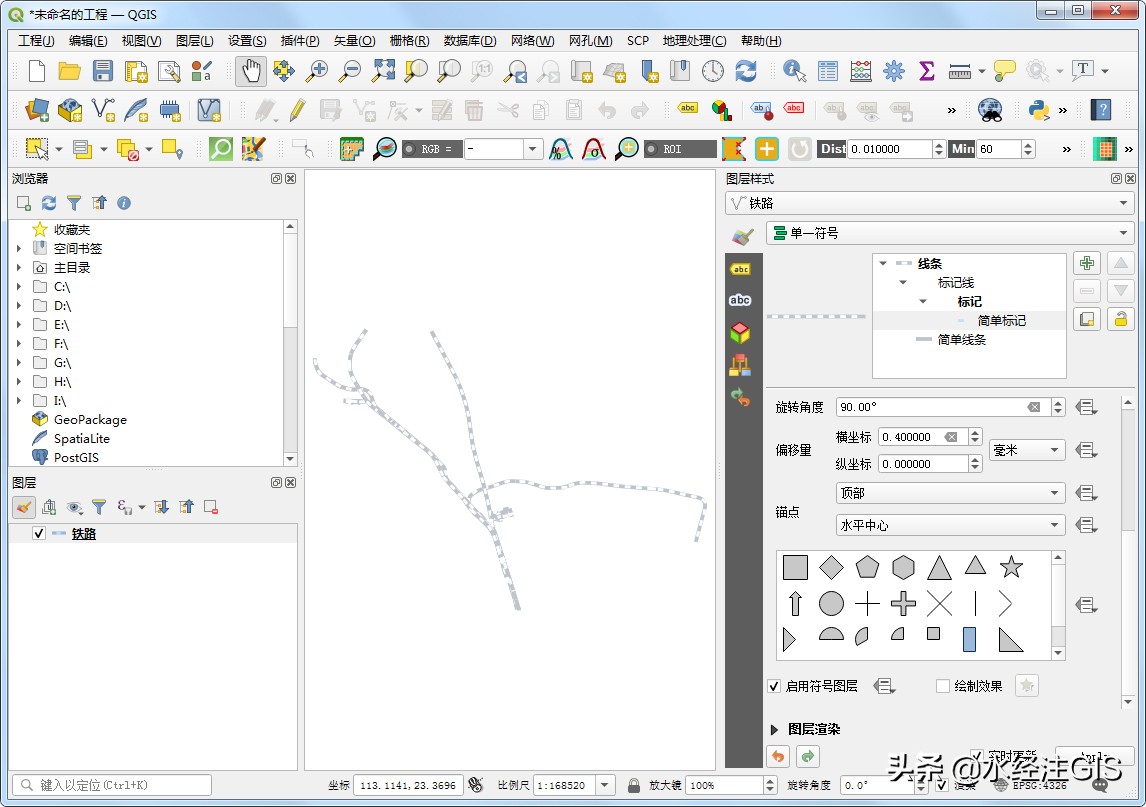Open the 矢量 menu
The height and width of the screenshot is (807, 1146).
pos(354,41)
